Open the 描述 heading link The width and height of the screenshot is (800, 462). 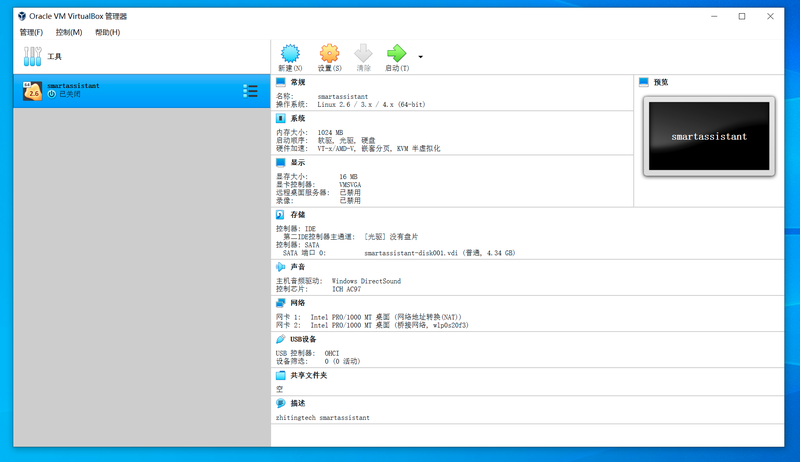[298, 403]
